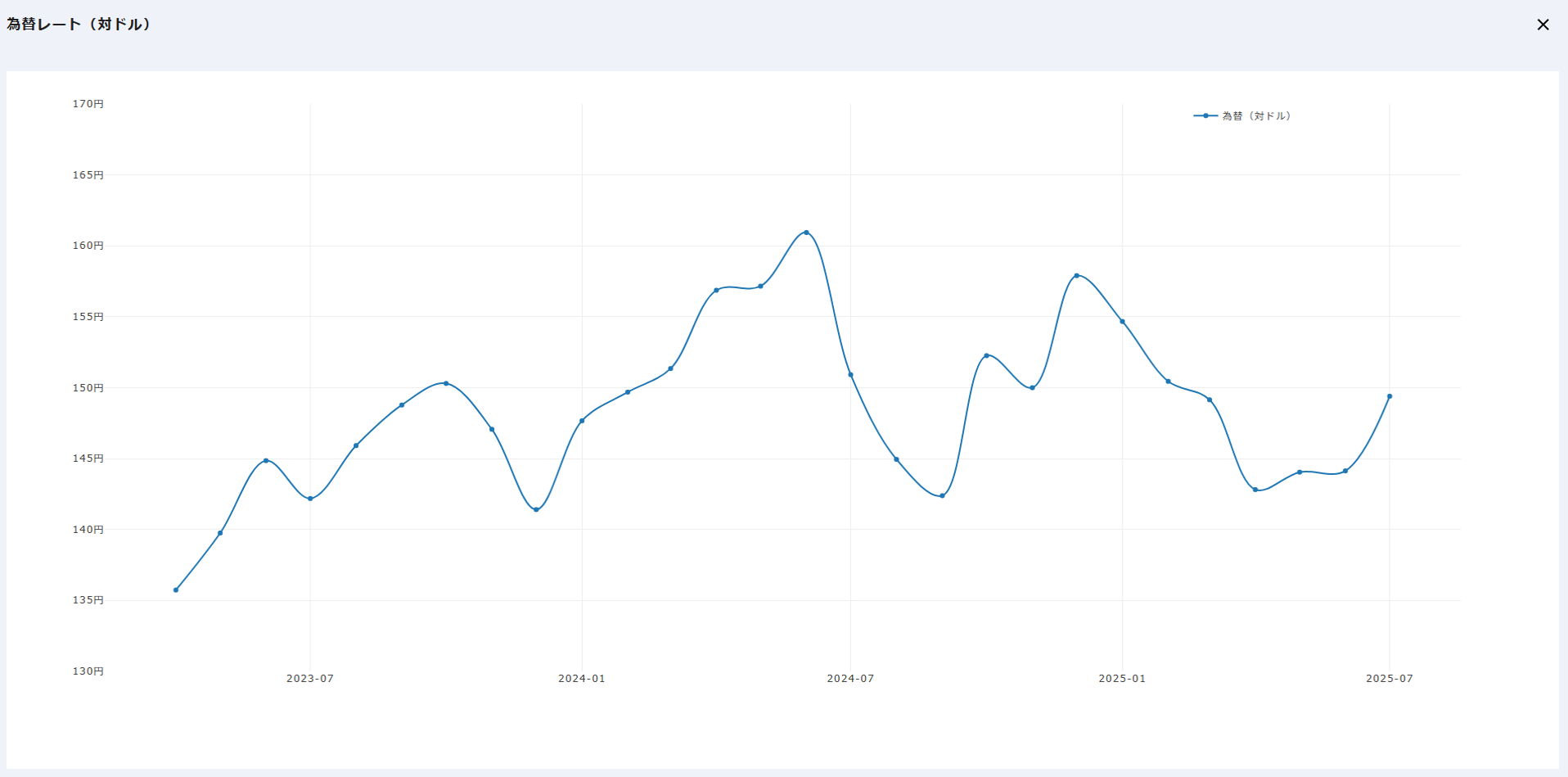The height and width of the screenshot is (777, 1568).
Task: Click the legend line marker icon
Action: click(1205, 116)
